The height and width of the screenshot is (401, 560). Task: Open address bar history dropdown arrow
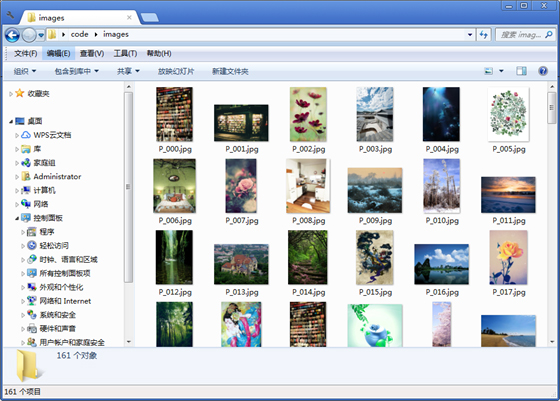coord(470,35)
